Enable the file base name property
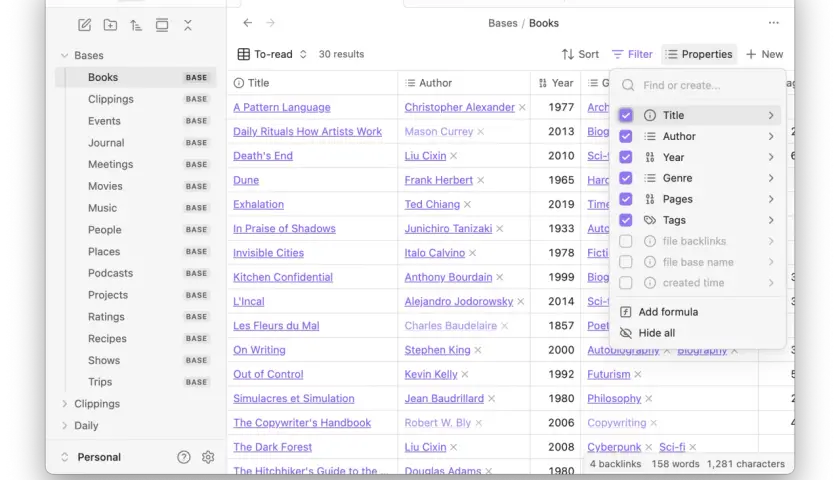840x480 pixels. tap(626, 262)
